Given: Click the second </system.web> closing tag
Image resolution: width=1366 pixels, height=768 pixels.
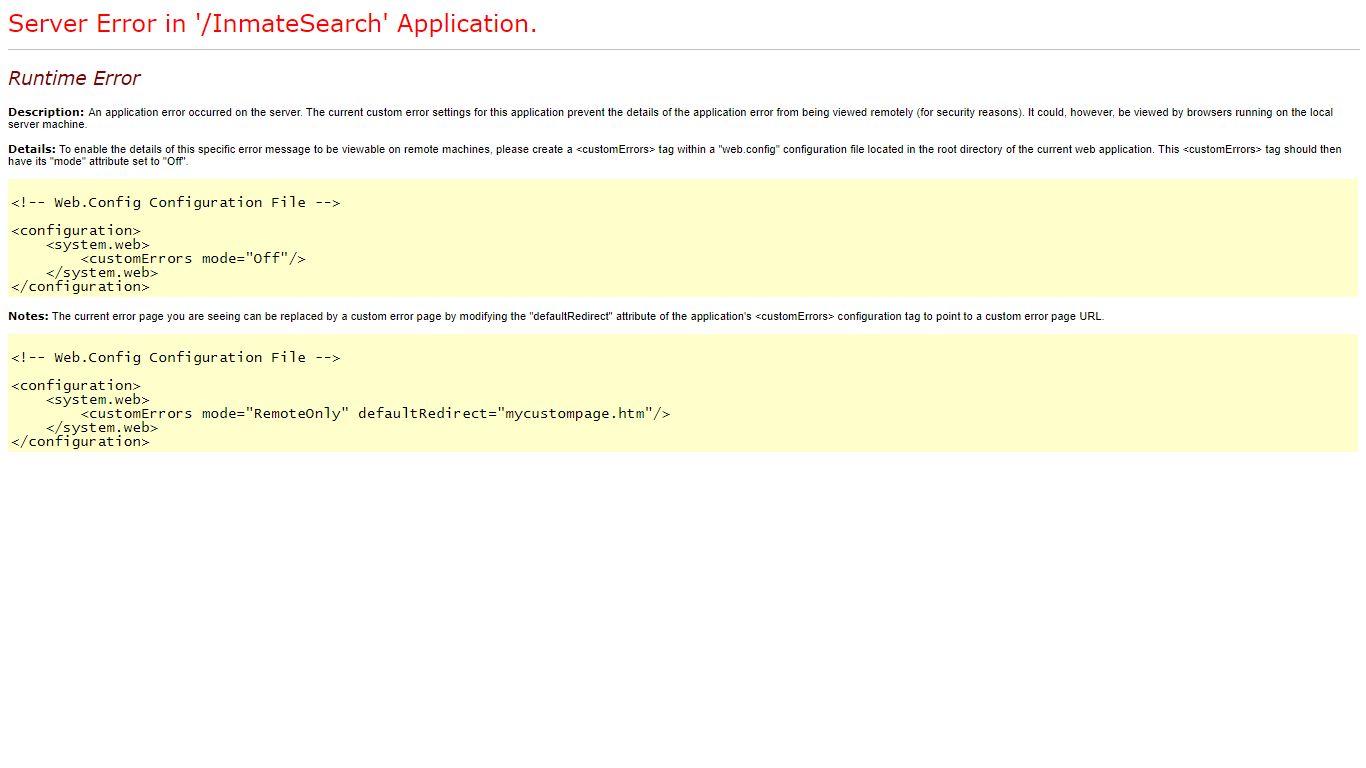Looking at the screenshot, I should 102,427.
